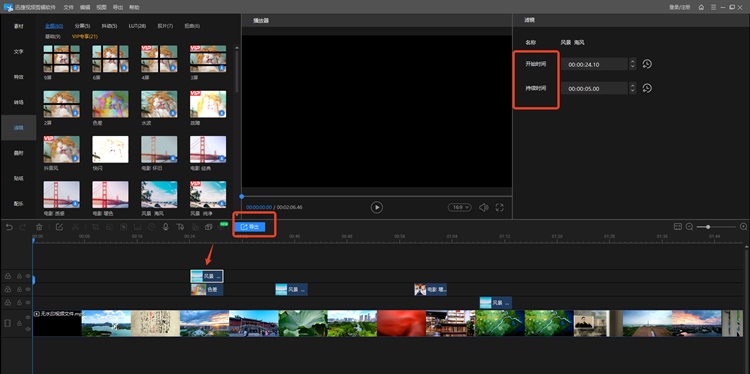Click the microphone voice-over icon
This screenshot has width=750, height=374.
[x=165, y=227]
